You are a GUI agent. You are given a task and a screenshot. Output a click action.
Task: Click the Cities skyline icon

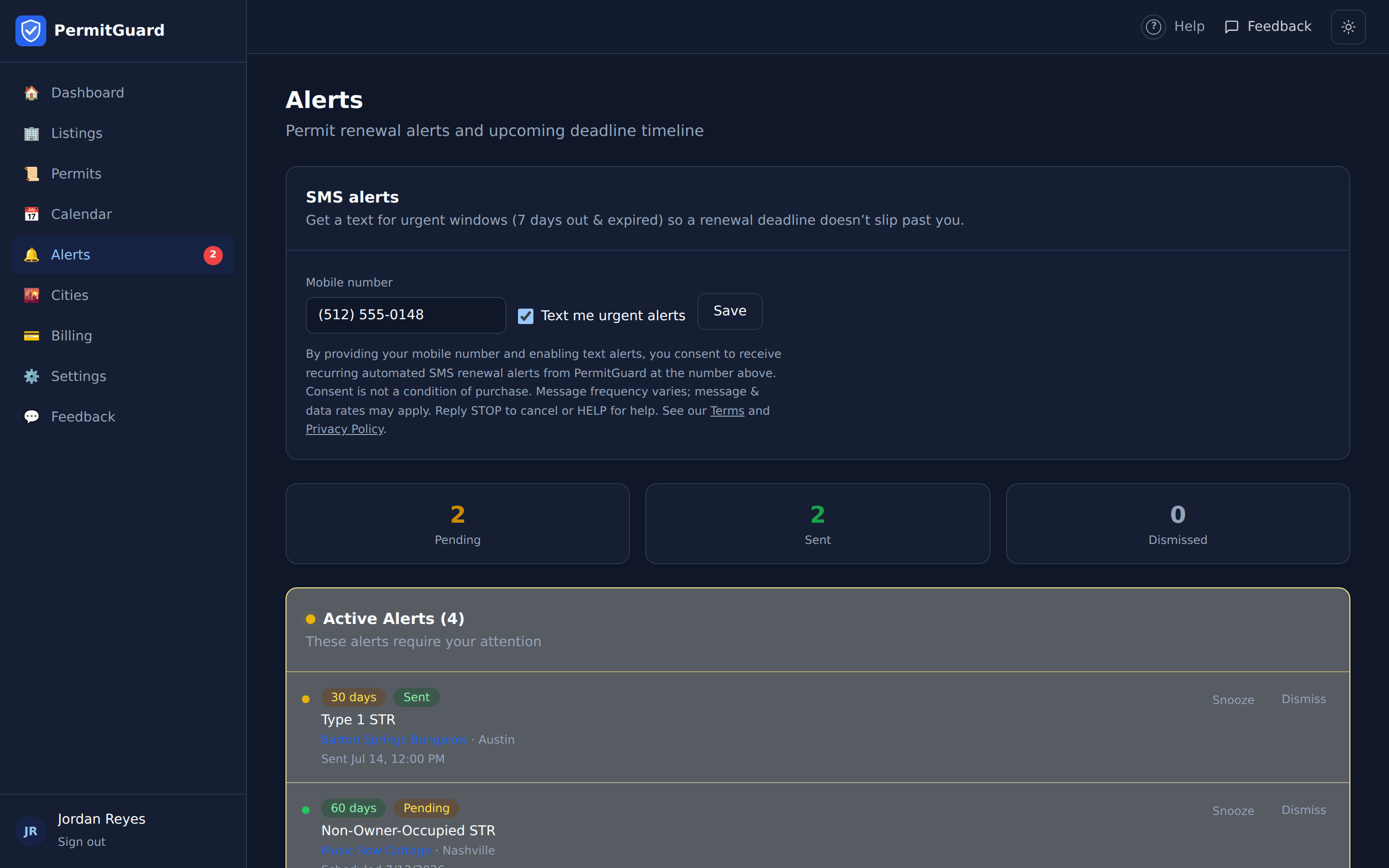point(31,296)
